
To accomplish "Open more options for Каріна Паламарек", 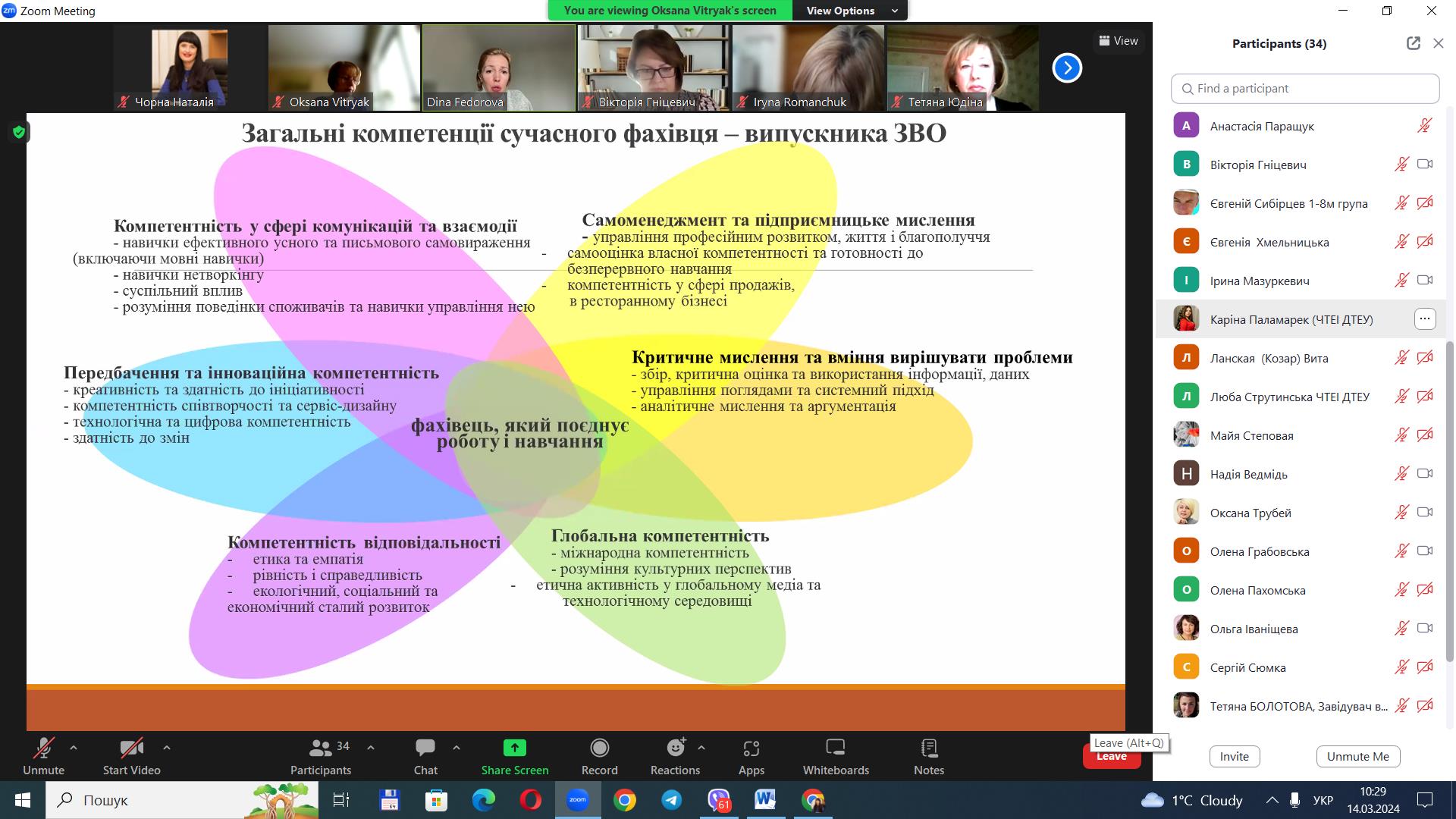I will click(x=1425, y=319).
